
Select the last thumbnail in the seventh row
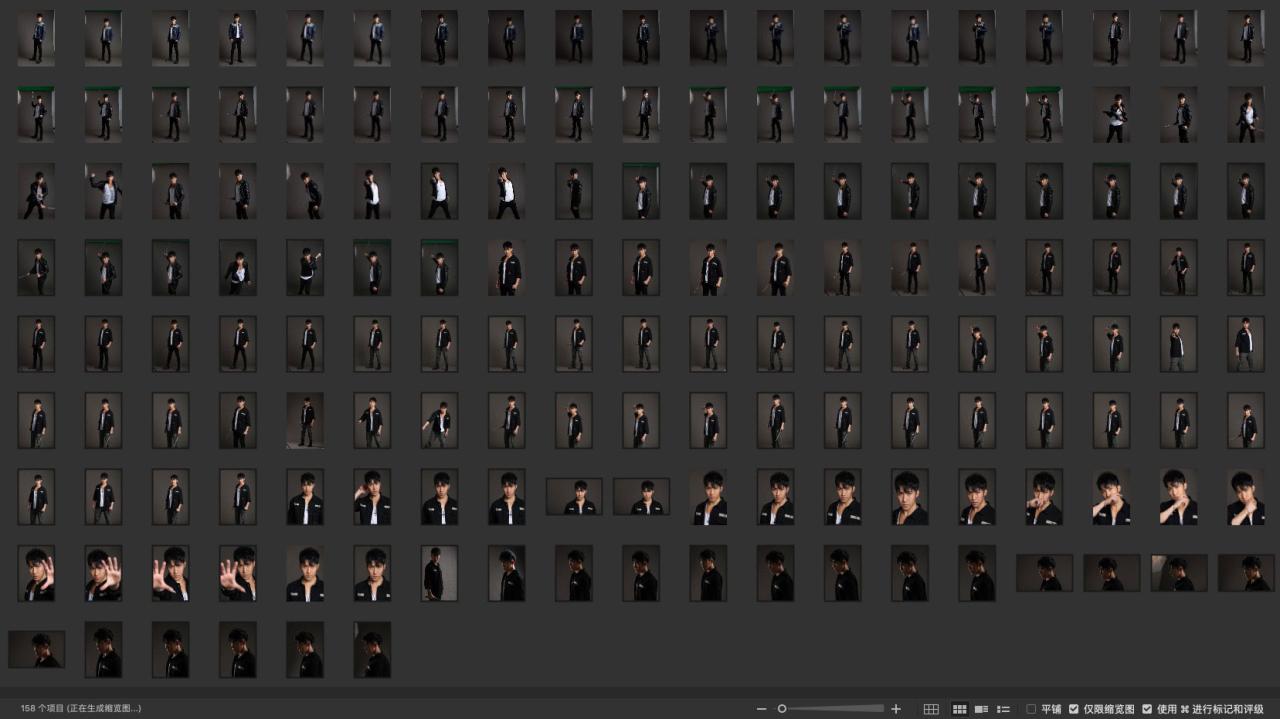1245,497
